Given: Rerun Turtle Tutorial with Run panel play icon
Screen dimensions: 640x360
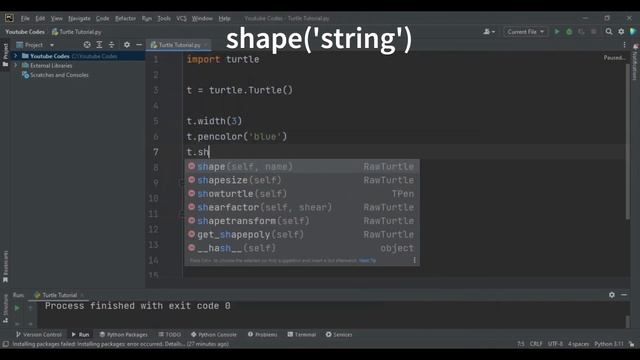Looking at the screenshot, I should point(17,308).
